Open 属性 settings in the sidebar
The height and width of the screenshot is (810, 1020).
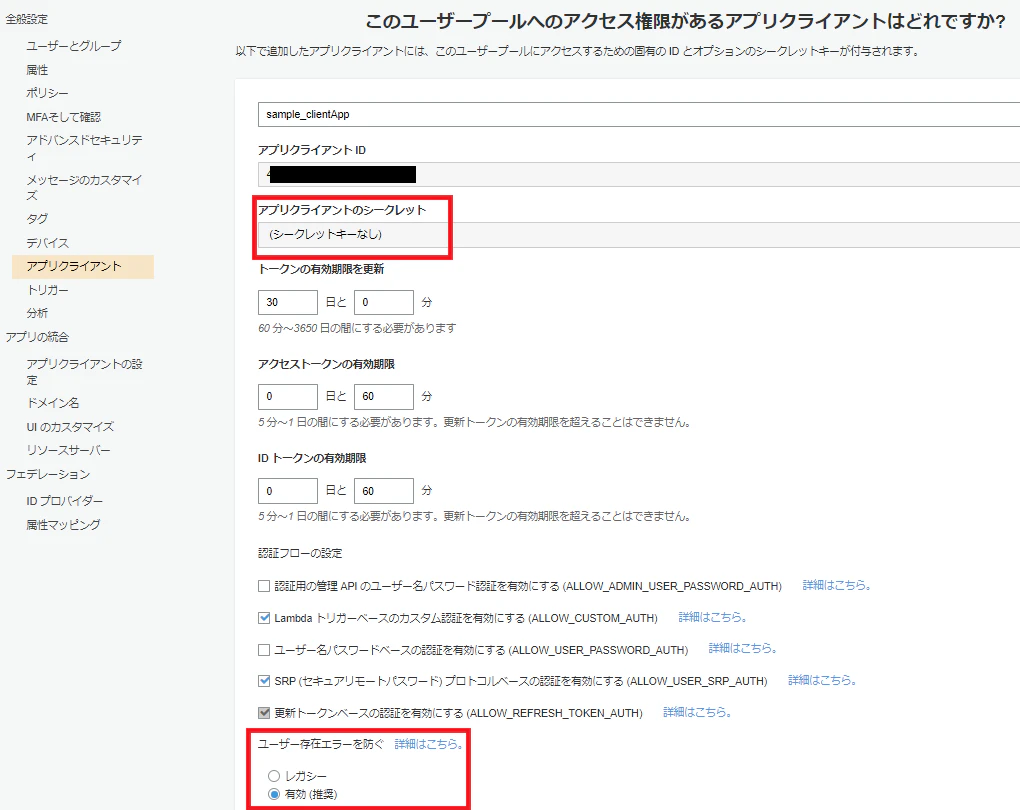click(x=37, y=70)
